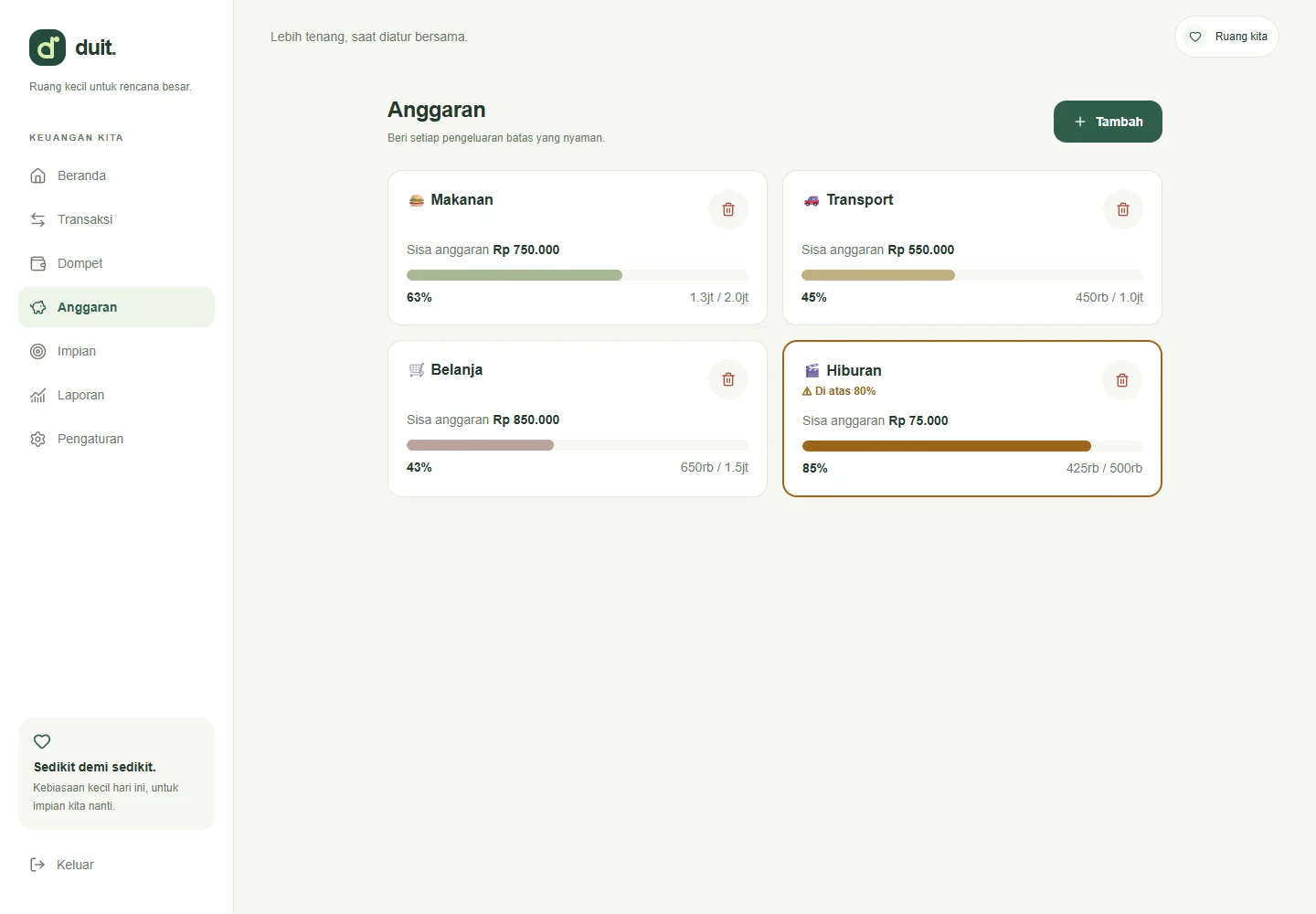Click the '450rb / 1.0jt' value
1316x914 pixels.
coord(1109,297)
